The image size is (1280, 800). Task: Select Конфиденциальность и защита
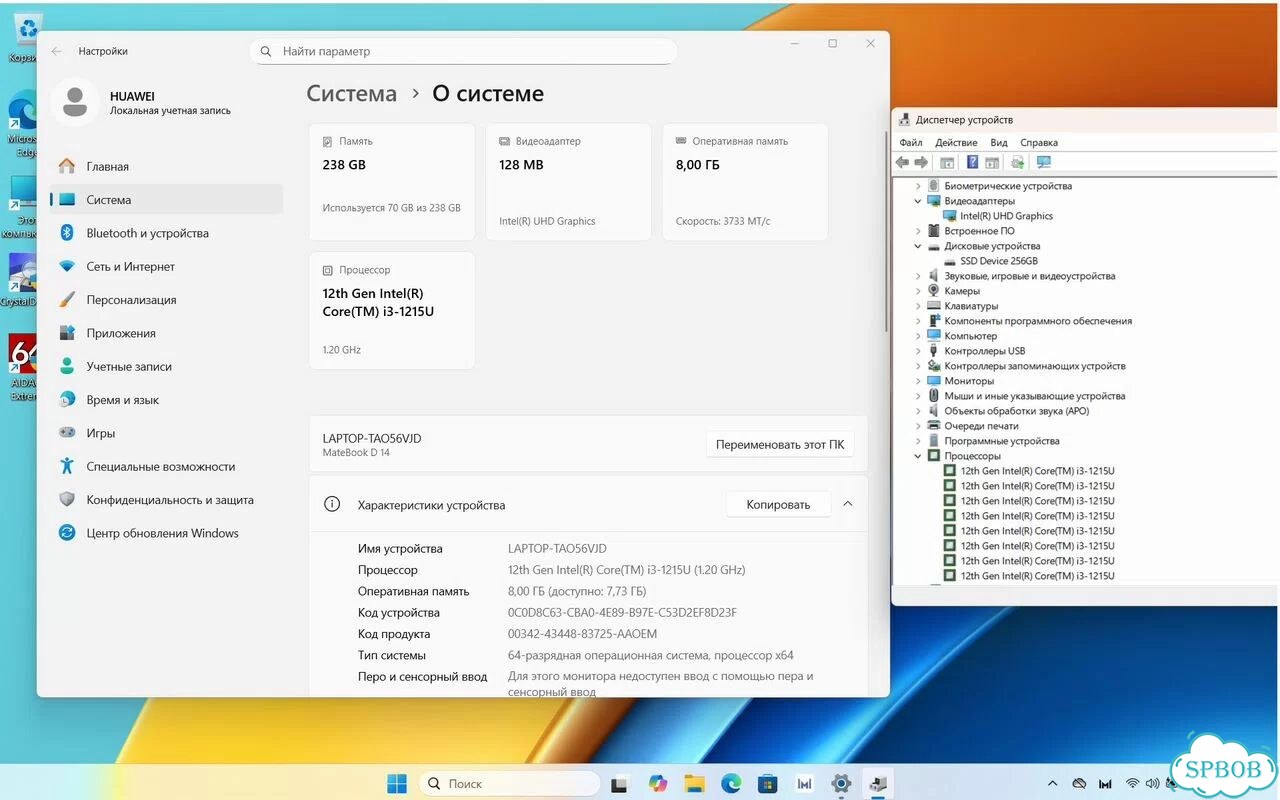[166, 500]
